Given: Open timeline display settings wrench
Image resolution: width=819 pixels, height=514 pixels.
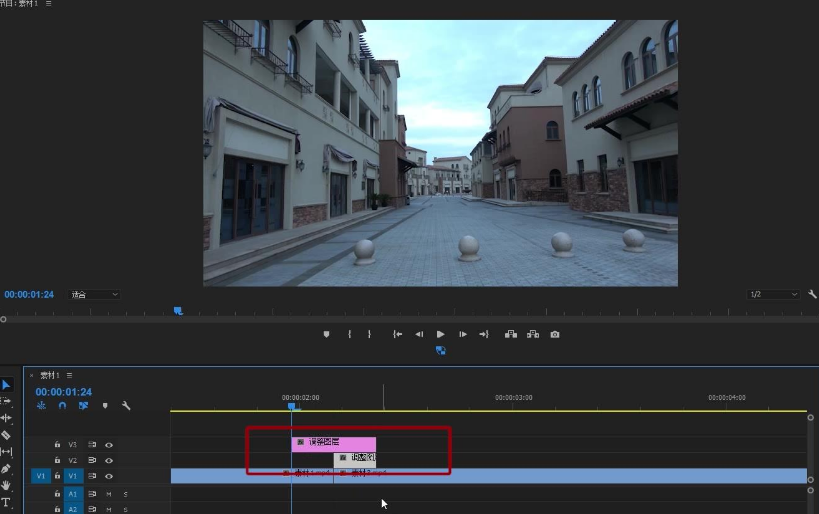Looking at the screenshot, I should pyautogui.click(x=126, y=406).
